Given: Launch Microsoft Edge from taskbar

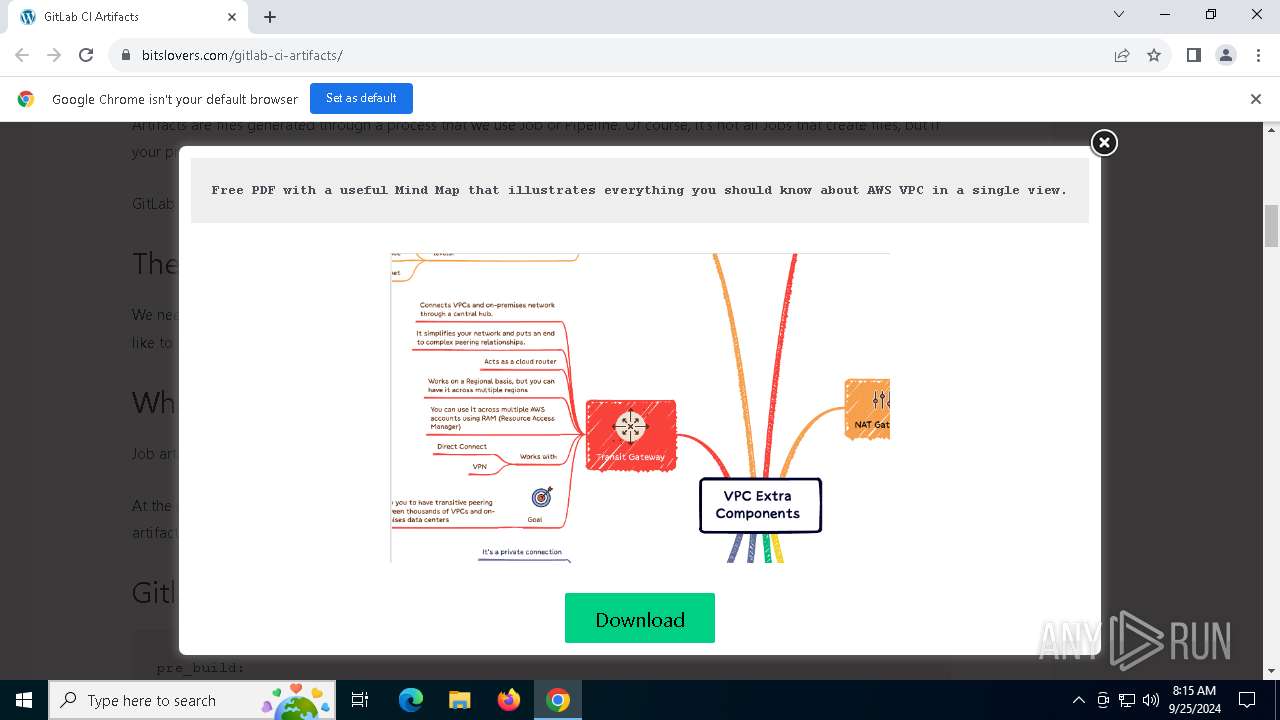Looking at the screenshot, I should point(411,700).
